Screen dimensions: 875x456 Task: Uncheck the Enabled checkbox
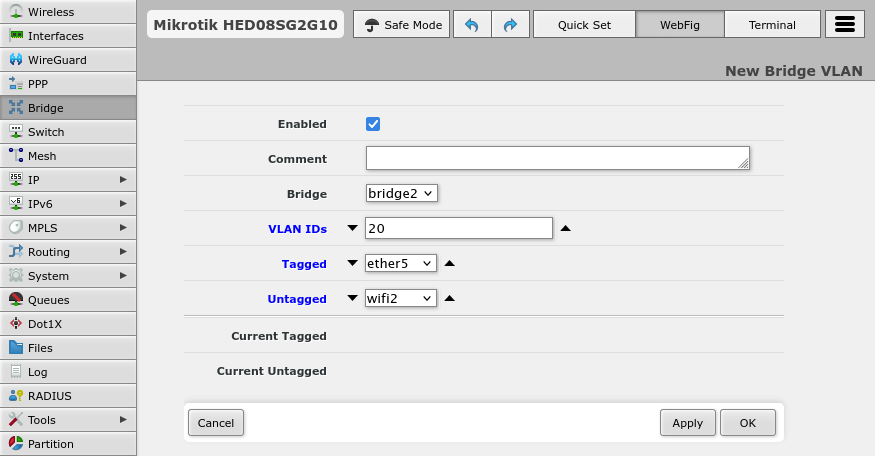pos(373,124)
